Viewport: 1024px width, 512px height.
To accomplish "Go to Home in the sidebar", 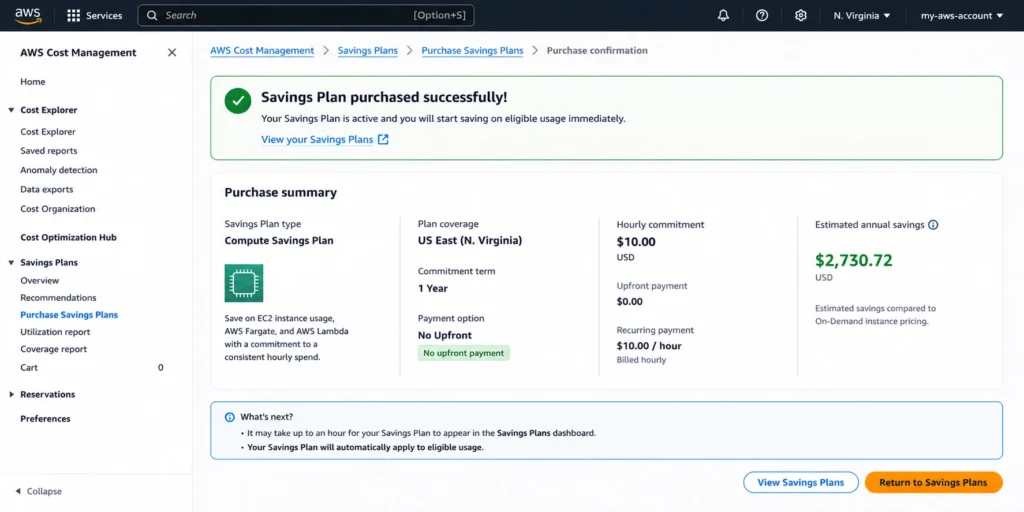I will (33, 82).
